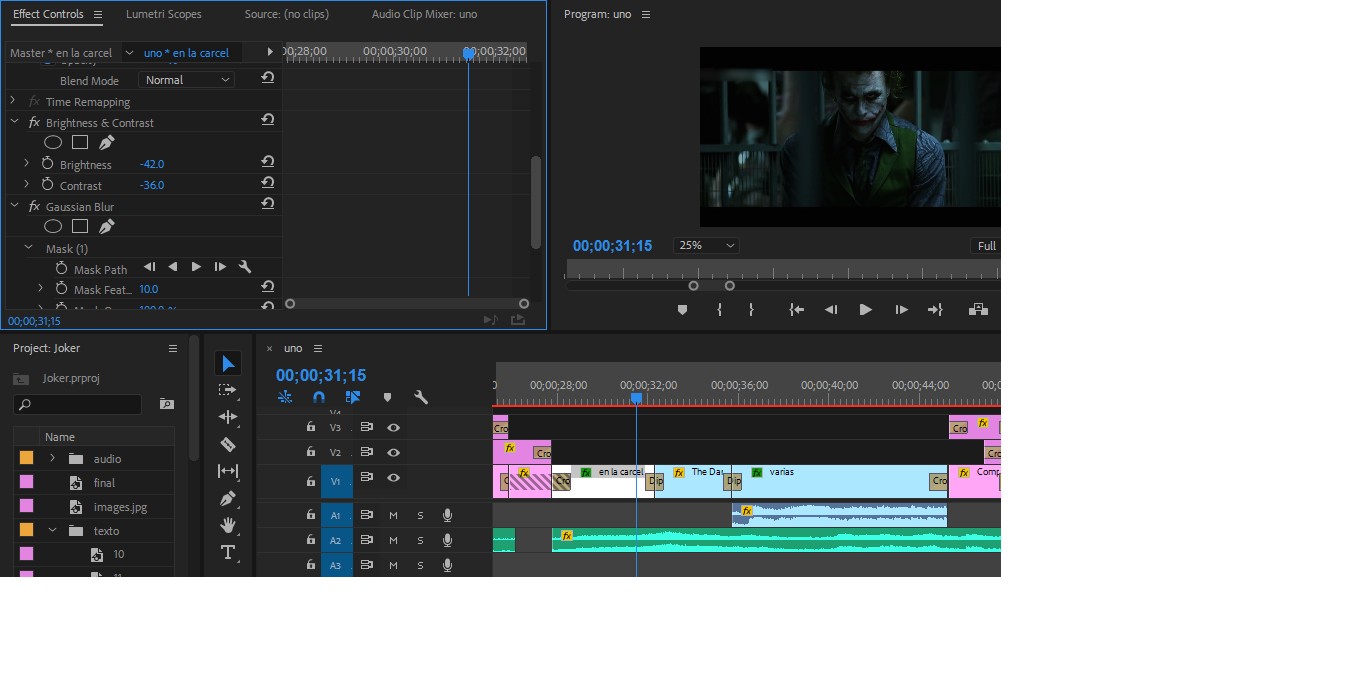
Task: Select the Type tool
Action: [228, 552]
